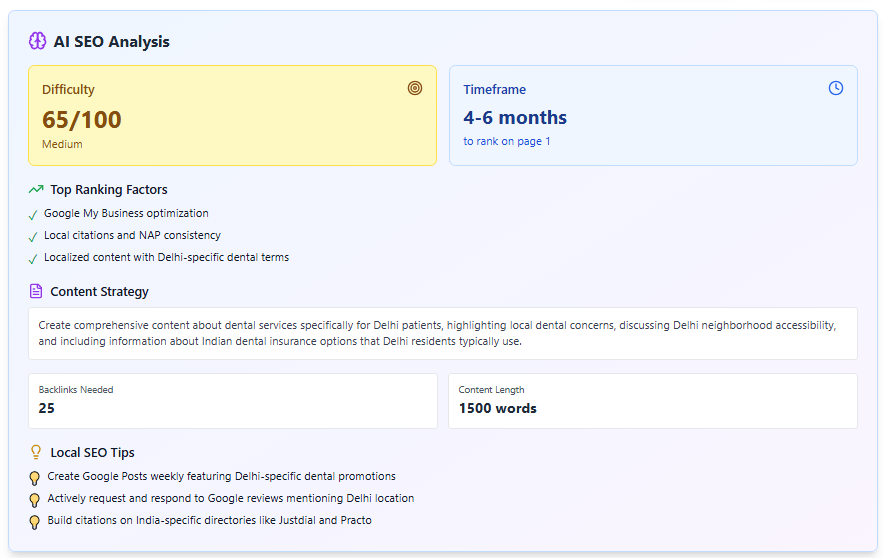Image resolution: width=884 pixels, height=558 pixels.
Task: Click the 'Create Google Posts weekly' tip text
Action: pyautogui.click(x=222, y=476)
